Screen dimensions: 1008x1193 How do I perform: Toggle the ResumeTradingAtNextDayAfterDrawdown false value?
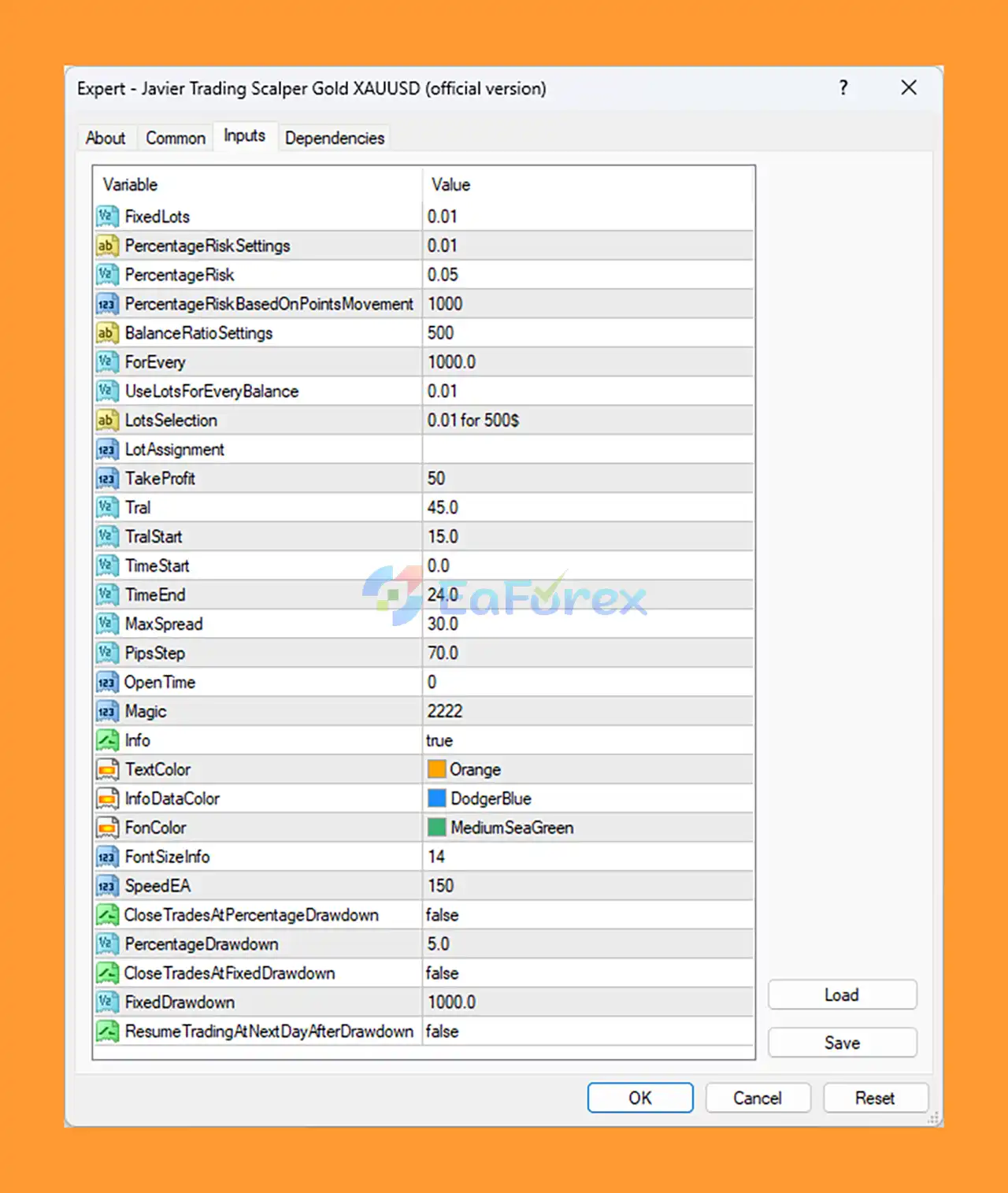(442, 1032)
